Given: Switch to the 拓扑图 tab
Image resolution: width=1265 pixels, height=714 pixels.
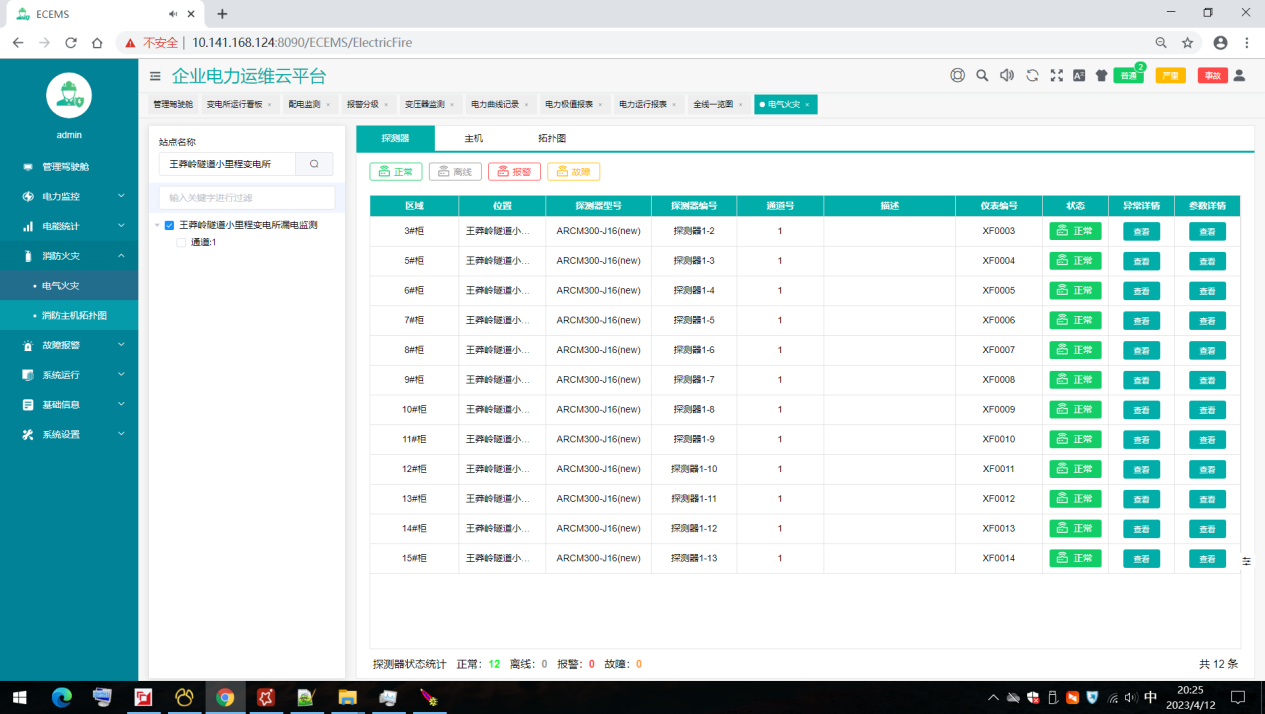Looking at the screenshot, I should point(552,138).
